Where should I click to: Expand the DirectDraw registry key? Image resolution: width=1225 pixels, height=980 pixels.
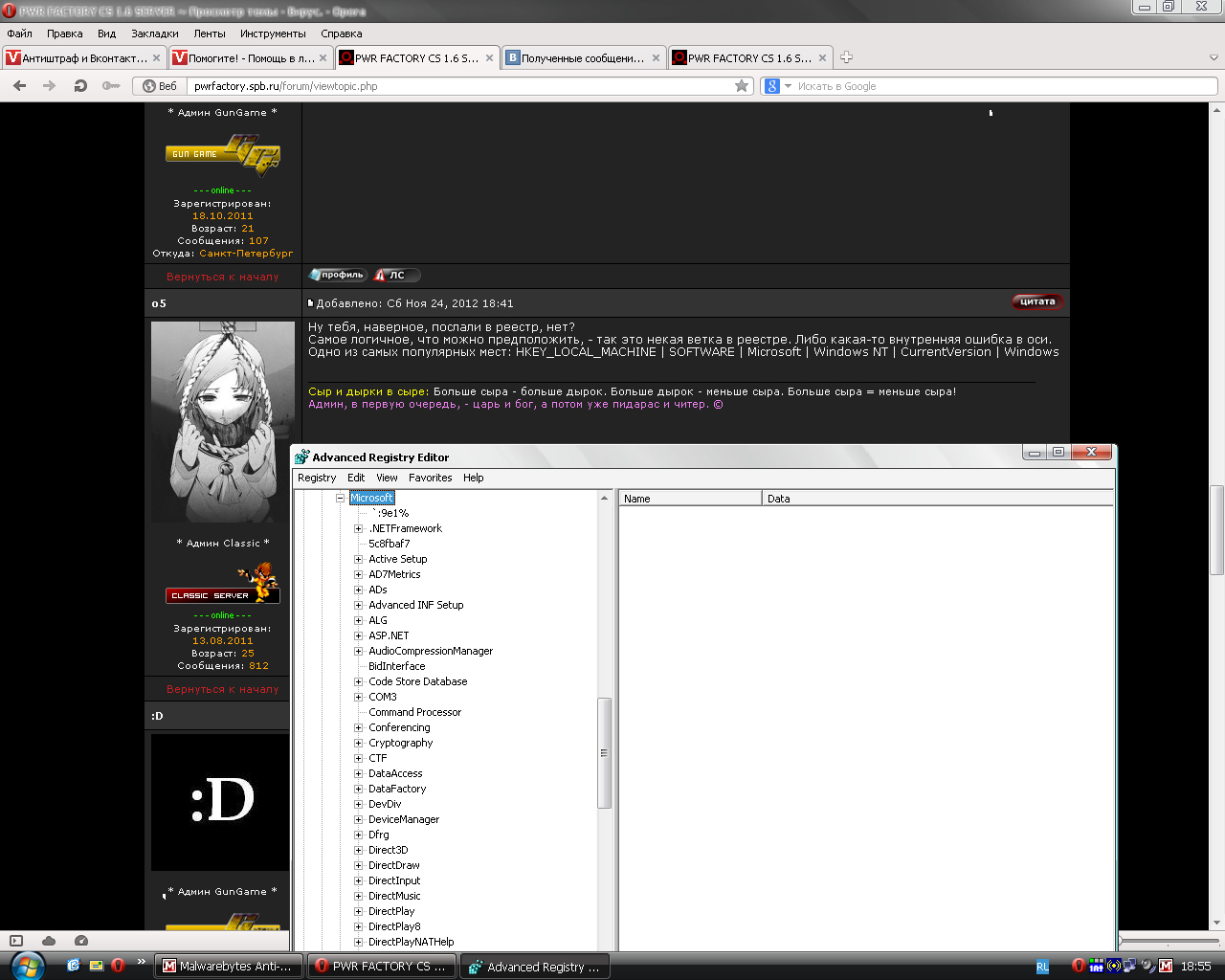pyautogui.click(x=359, y=865)
